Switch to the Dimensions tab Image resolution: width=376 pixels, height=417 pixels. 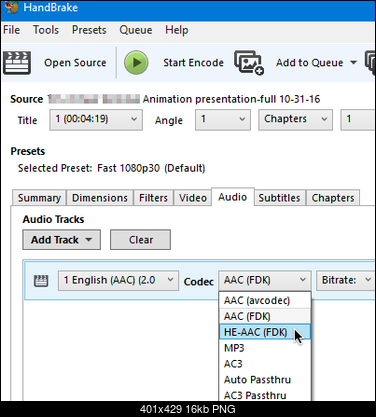coord(100,198)
